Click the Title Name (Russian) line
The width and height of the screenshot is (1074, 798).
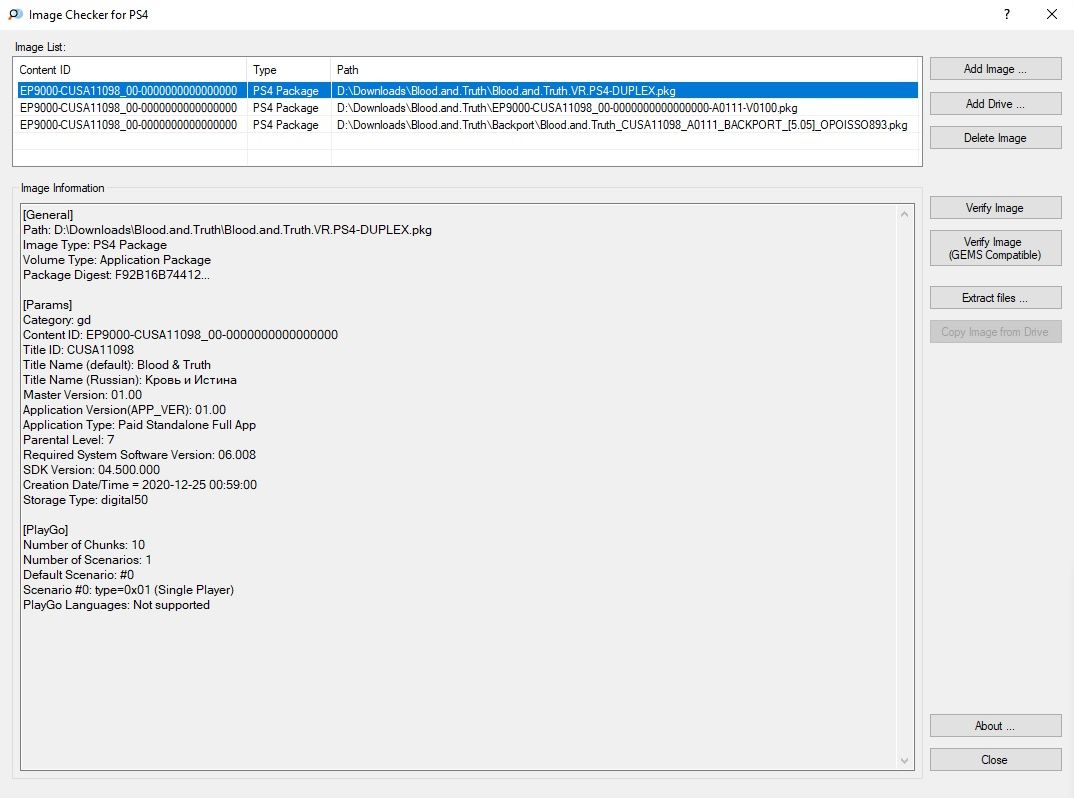[130, 379]
